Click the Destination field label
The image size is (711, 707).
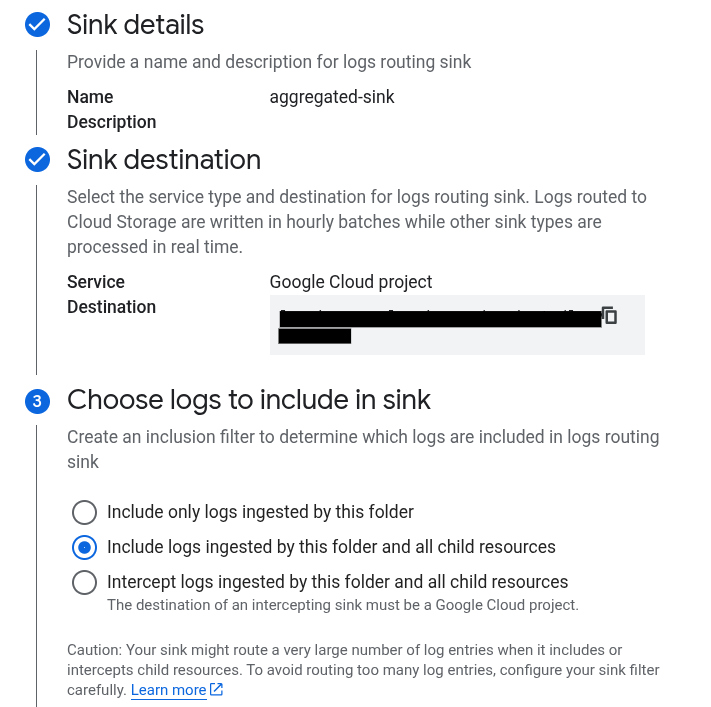112,307
